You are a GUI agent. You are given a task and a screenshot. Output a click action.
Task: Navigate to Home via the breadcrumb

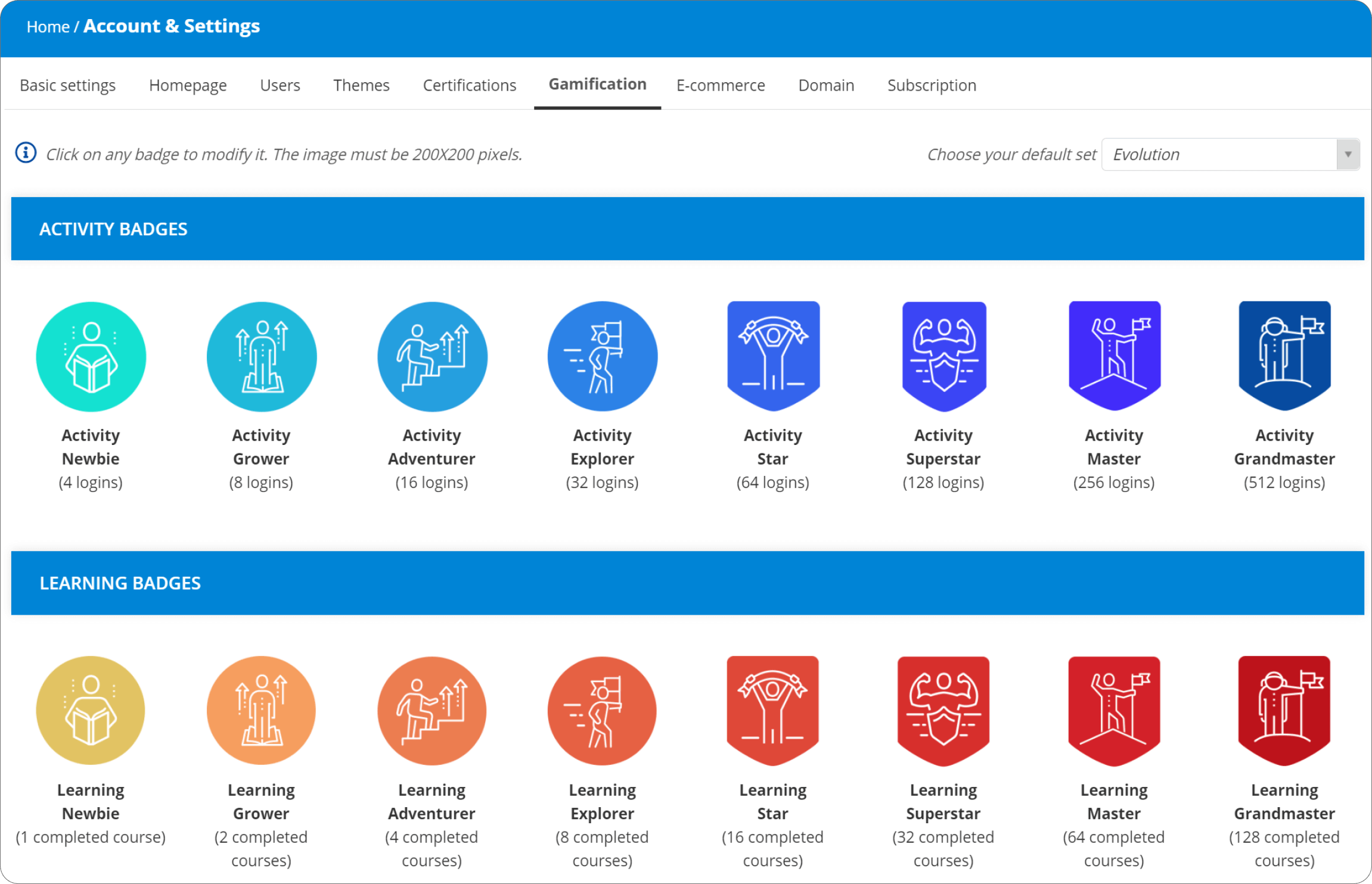pos(48,26)
